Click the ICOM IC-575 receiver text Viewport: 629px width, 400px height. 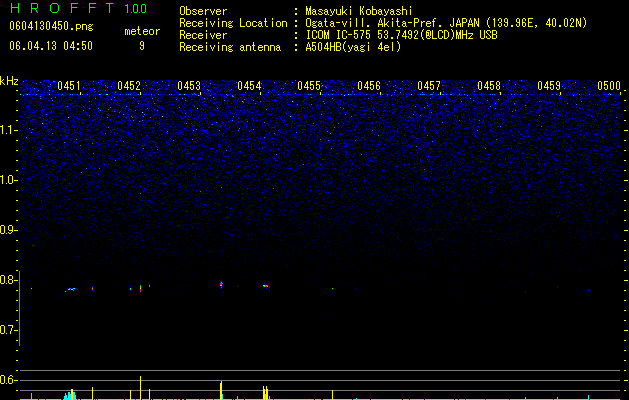coord(401,35)
